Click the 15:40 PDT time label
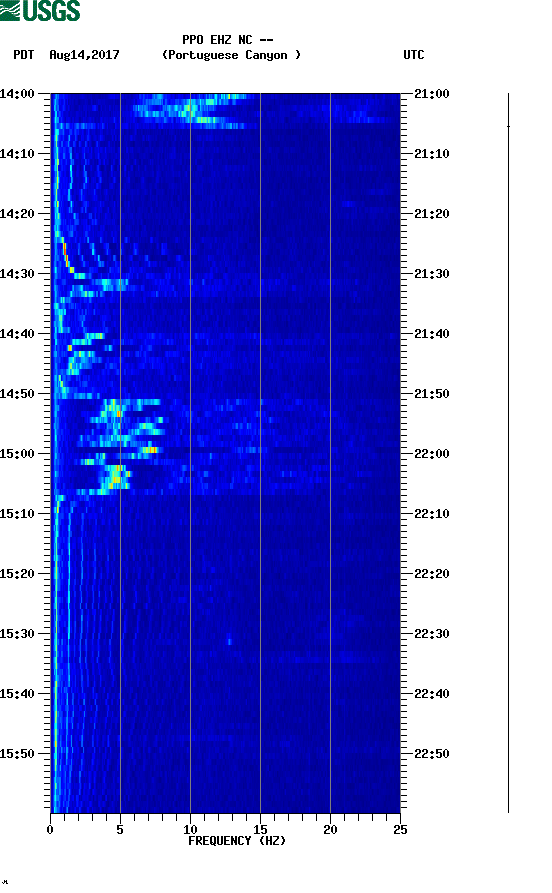552x893 pixels. [x=17, y=694]
